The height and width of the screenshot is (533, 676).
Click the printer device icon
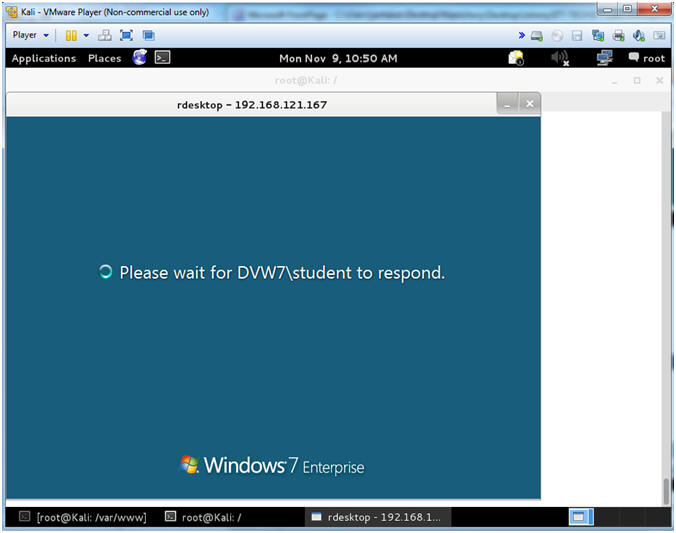click(x=619, y=35)
